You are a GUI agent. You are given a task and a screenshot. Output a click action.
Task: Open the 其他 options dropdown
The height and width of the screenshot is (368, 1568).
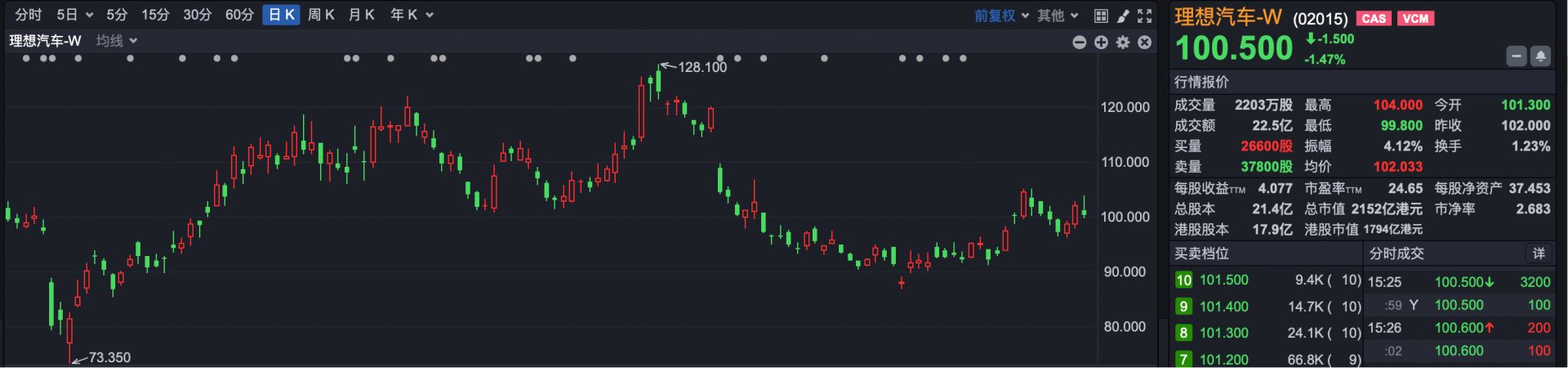(x=1058, y=16)
